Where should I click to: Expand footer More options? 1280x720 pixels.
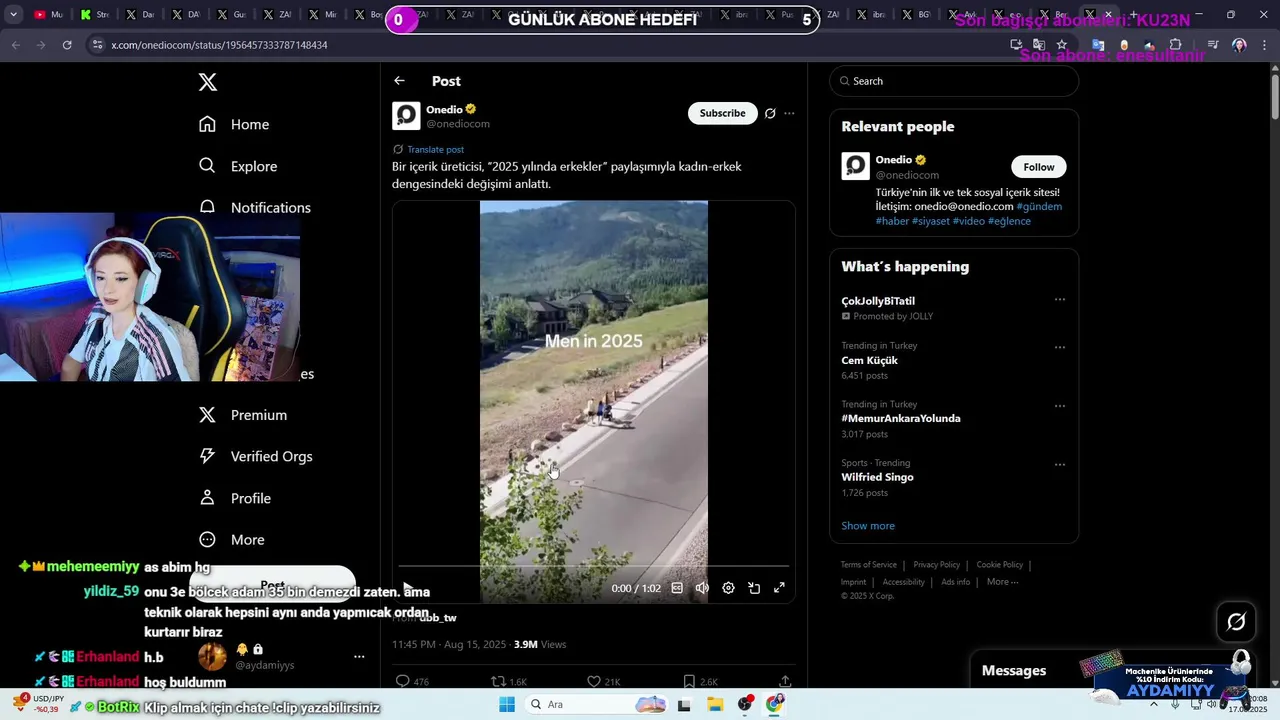click(1002, 582)
